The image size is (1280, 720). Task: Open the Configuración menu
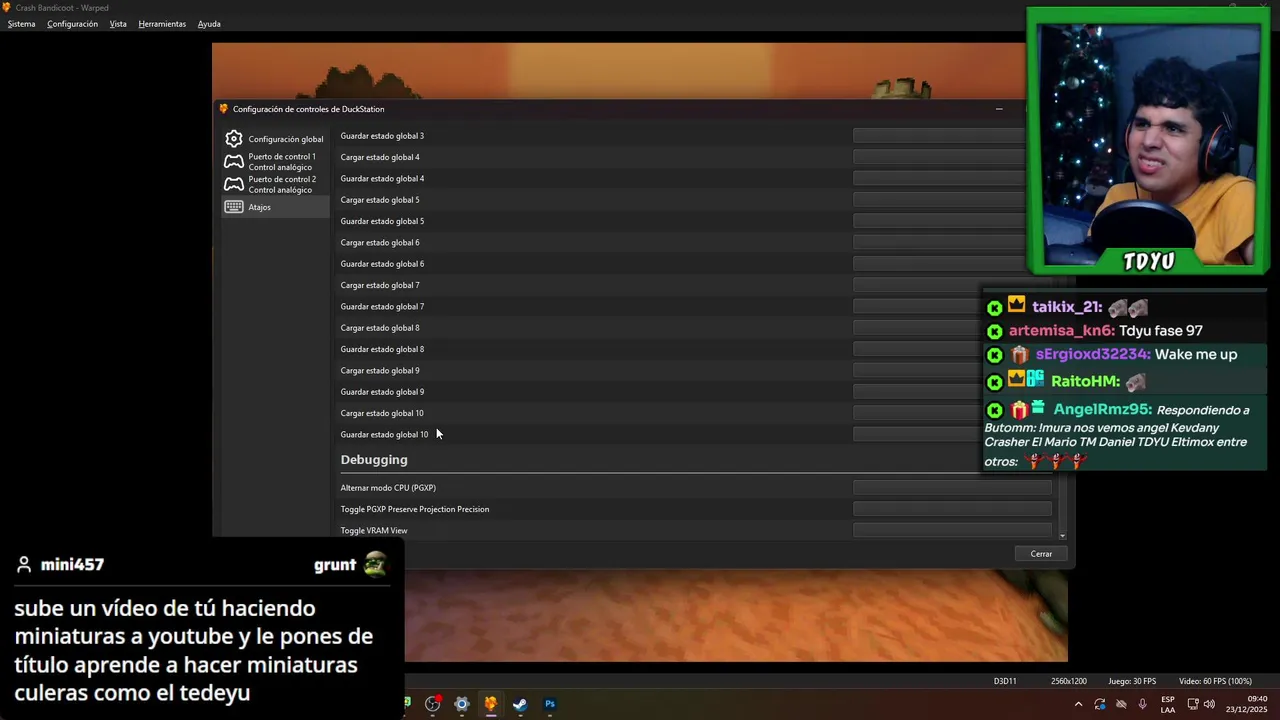72,24
